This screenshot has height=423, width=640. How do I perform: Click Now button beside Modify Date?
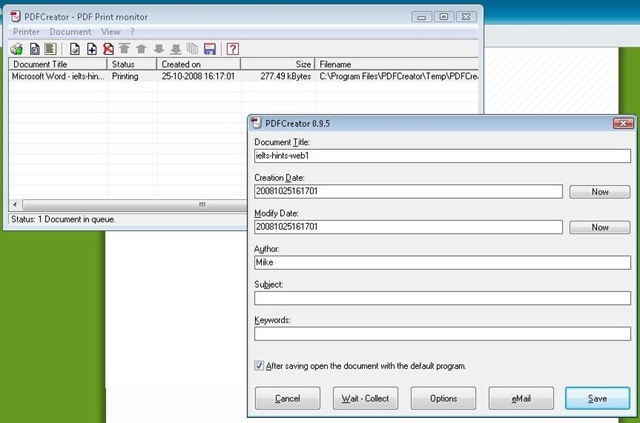click(600, 227)
